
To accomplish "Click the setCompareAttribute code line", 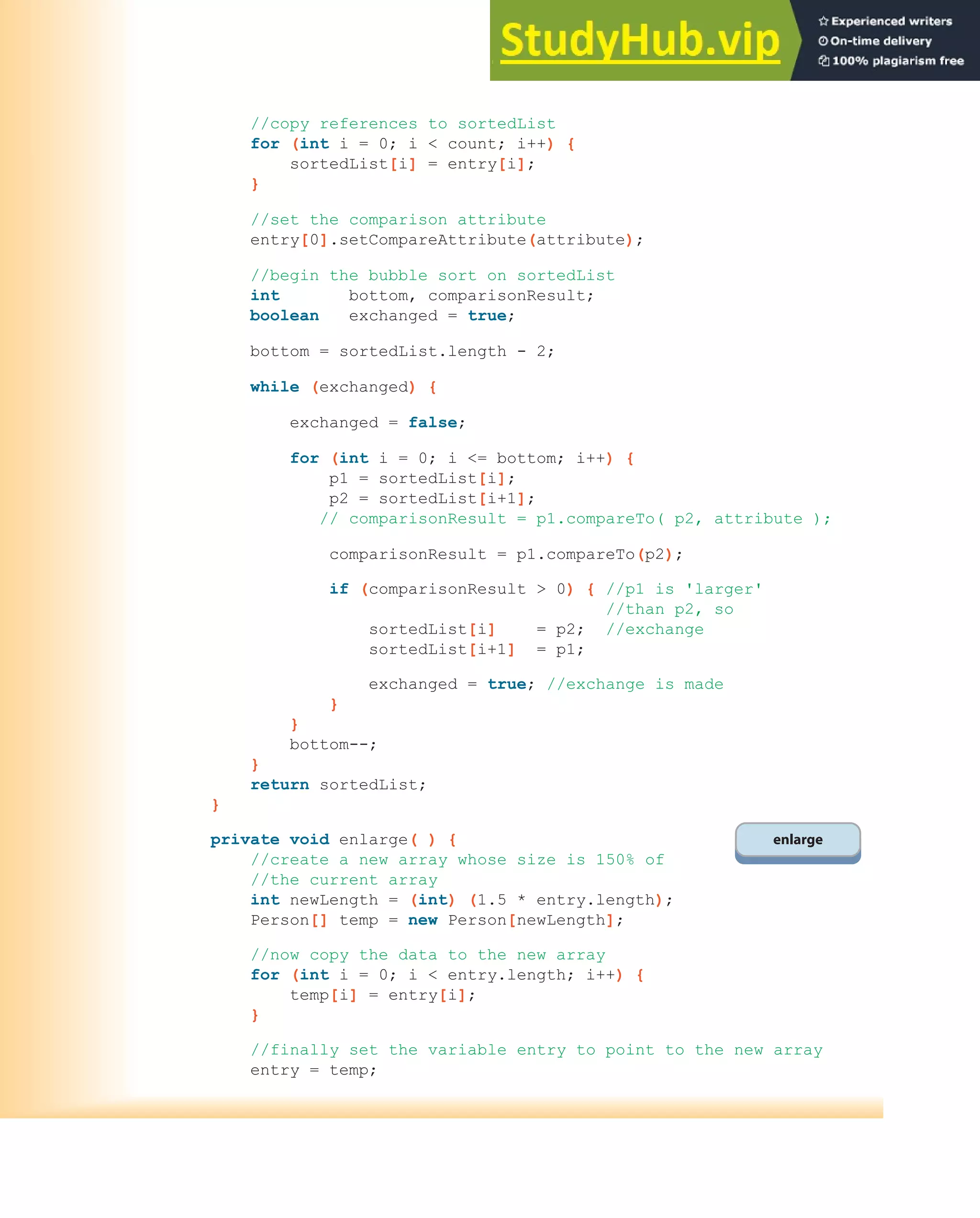I will pos(446,240).
